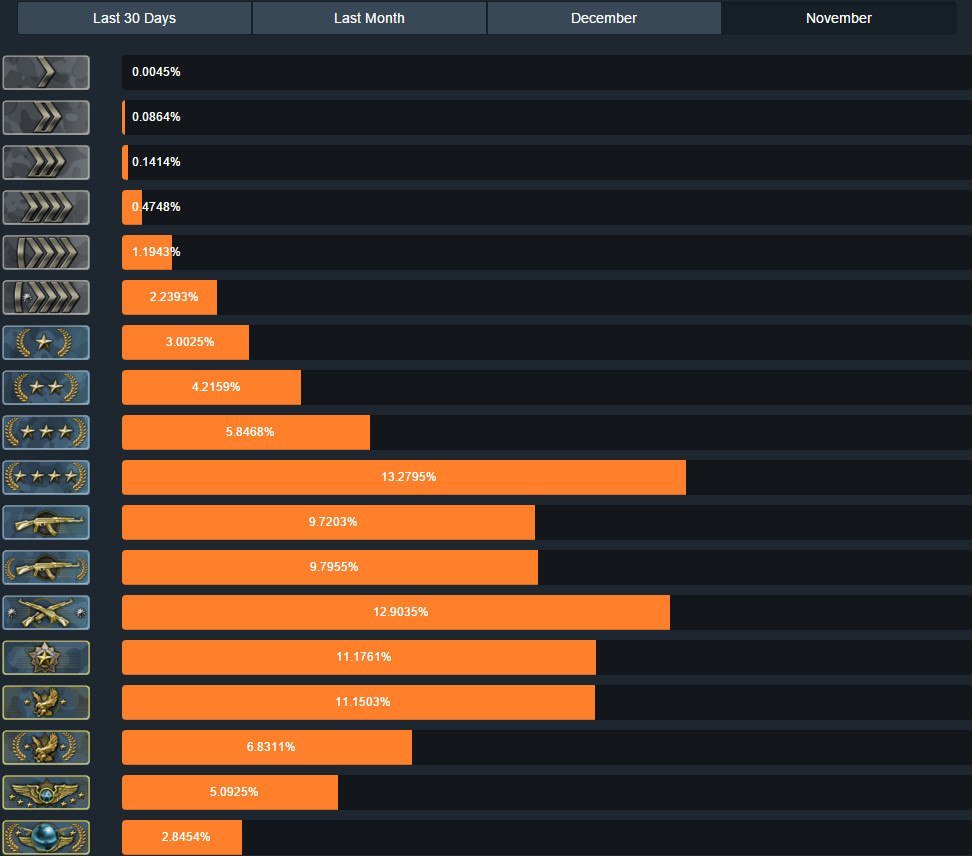The height and width of the screenshot is (856, 972).
Task: Click the 4.2159% value
Action: tap(216, 387)
